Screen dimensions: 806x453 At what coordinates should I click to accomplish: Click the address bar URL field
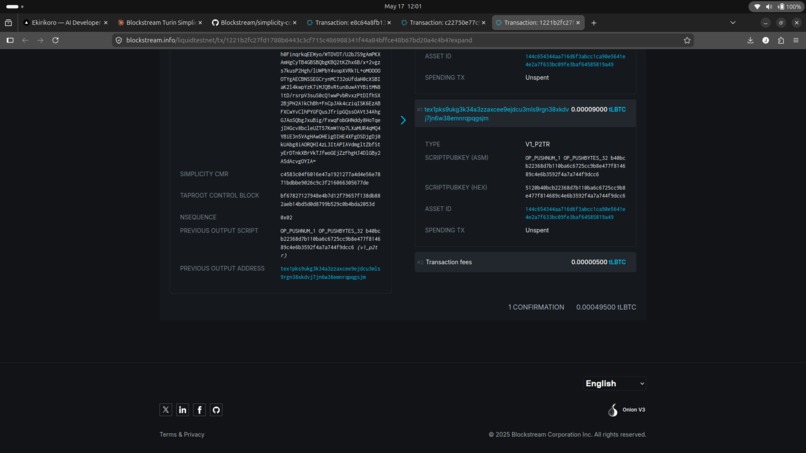pos(401,40)
